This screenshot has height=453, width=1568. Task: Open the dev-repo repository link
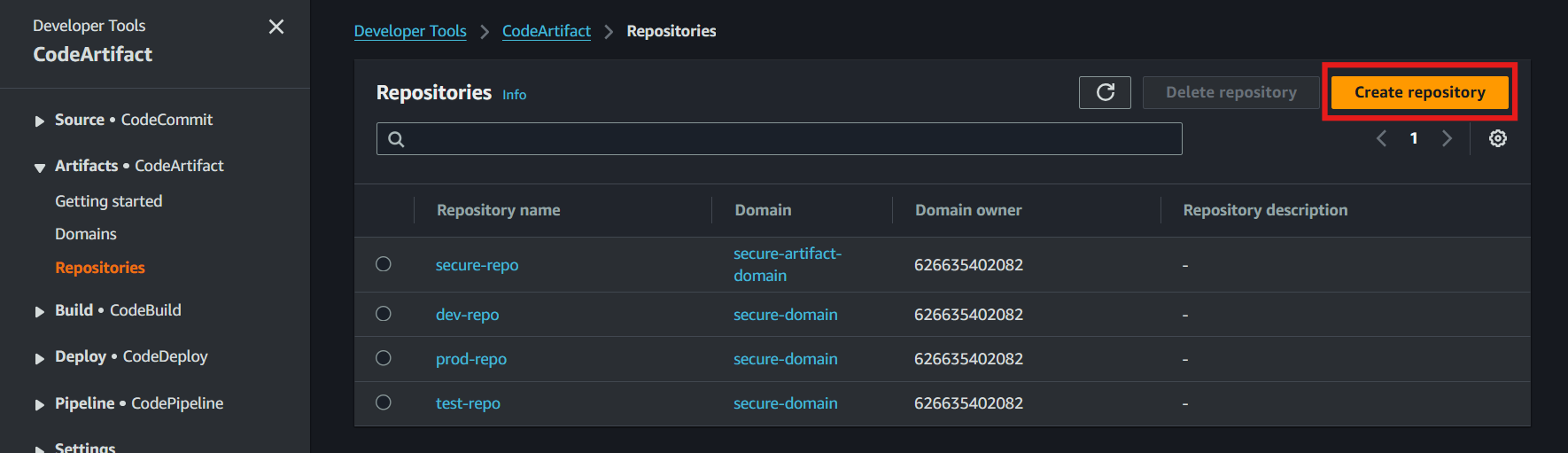[467, 315]
